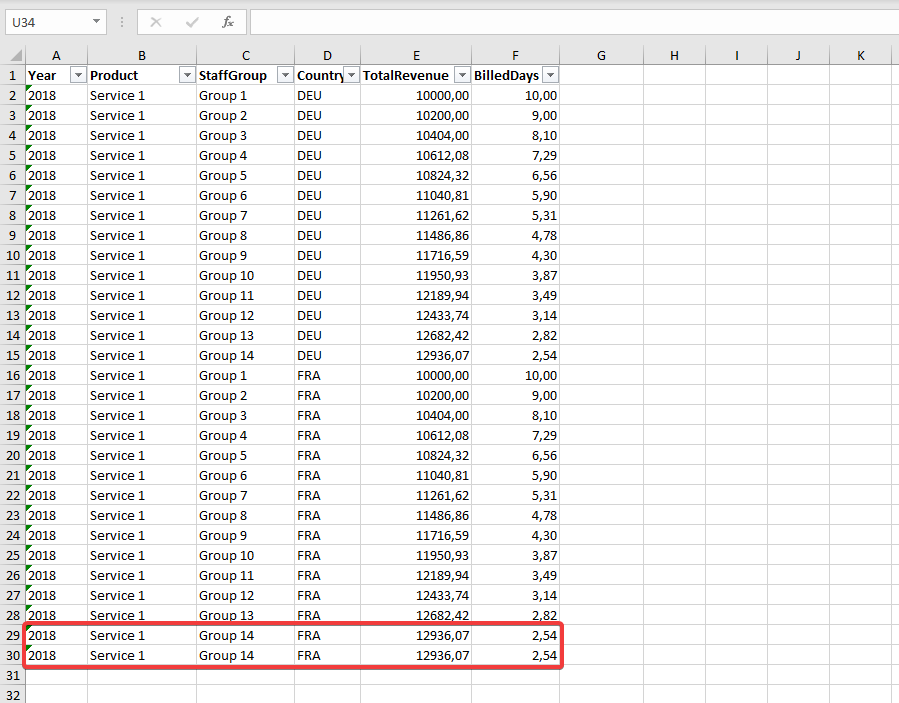Click inside the Name Box showing U34
Viewport: 899px width, 703px height.
coord(45,22)
